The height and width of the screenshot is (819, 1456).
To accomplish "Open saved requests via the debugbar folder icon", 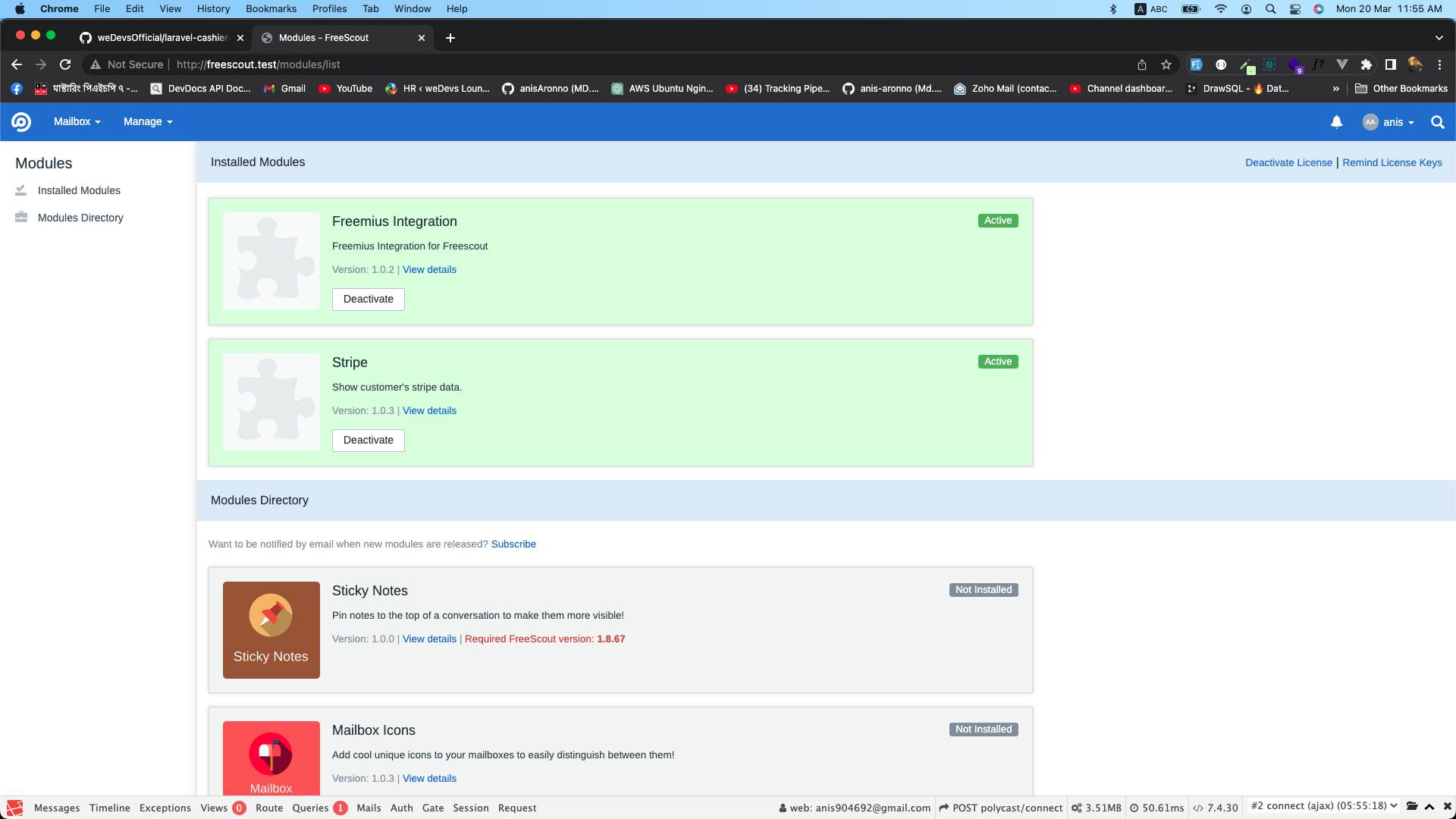I will click(1412, 808).
